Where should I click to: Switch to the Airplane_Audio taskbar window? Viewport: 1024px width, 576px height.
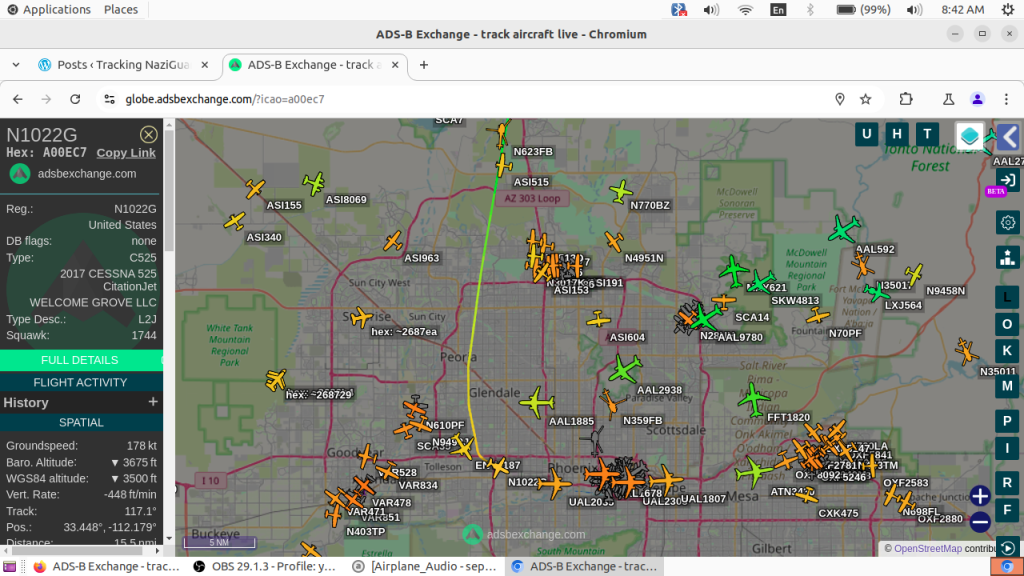[x=424, y=566]
